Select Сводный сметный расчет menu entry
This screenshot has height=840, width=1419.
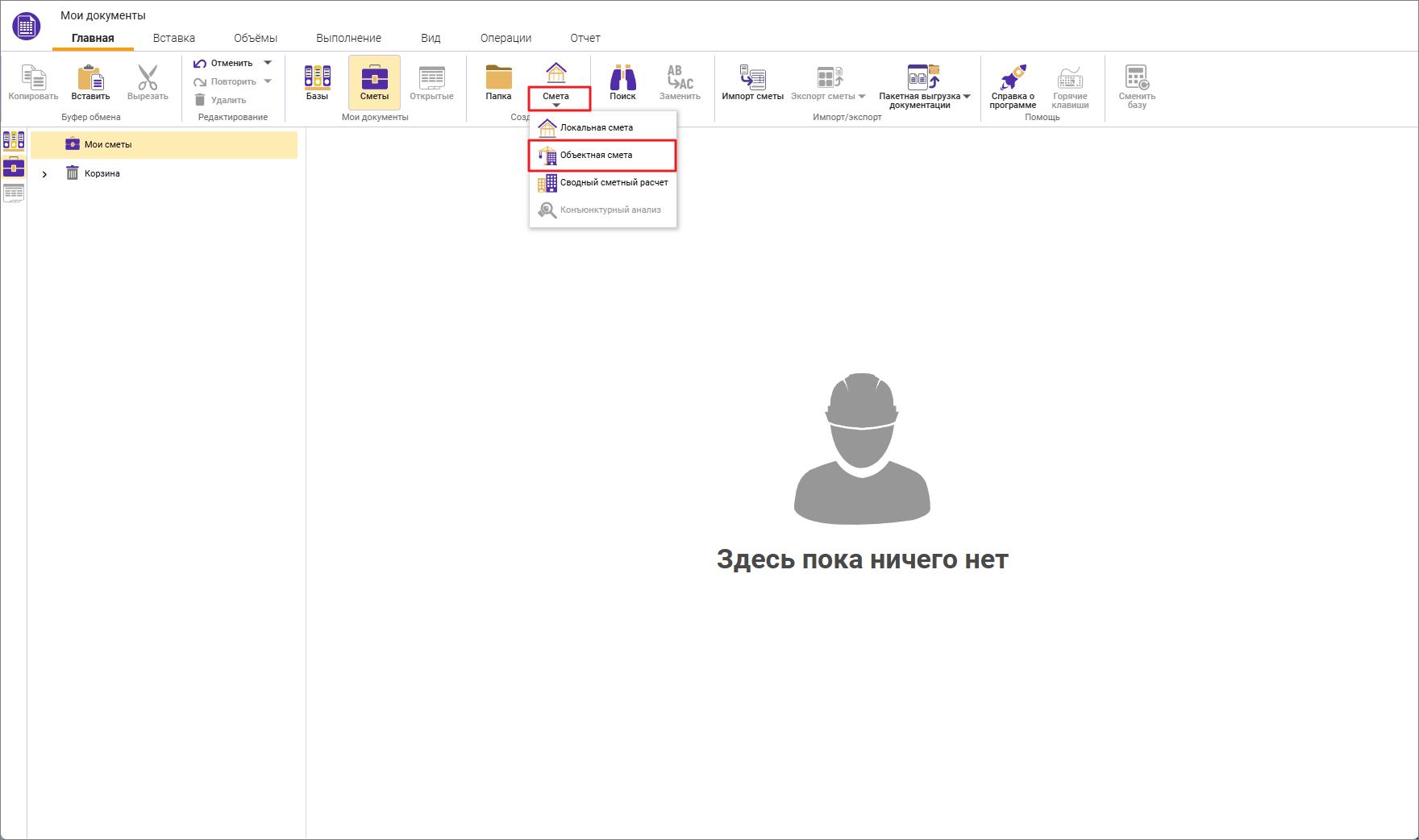pos(613,183)
